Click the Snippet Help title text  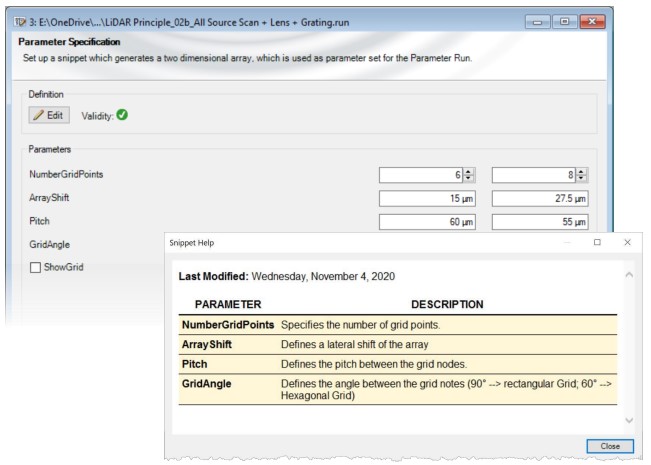[191, 243]
